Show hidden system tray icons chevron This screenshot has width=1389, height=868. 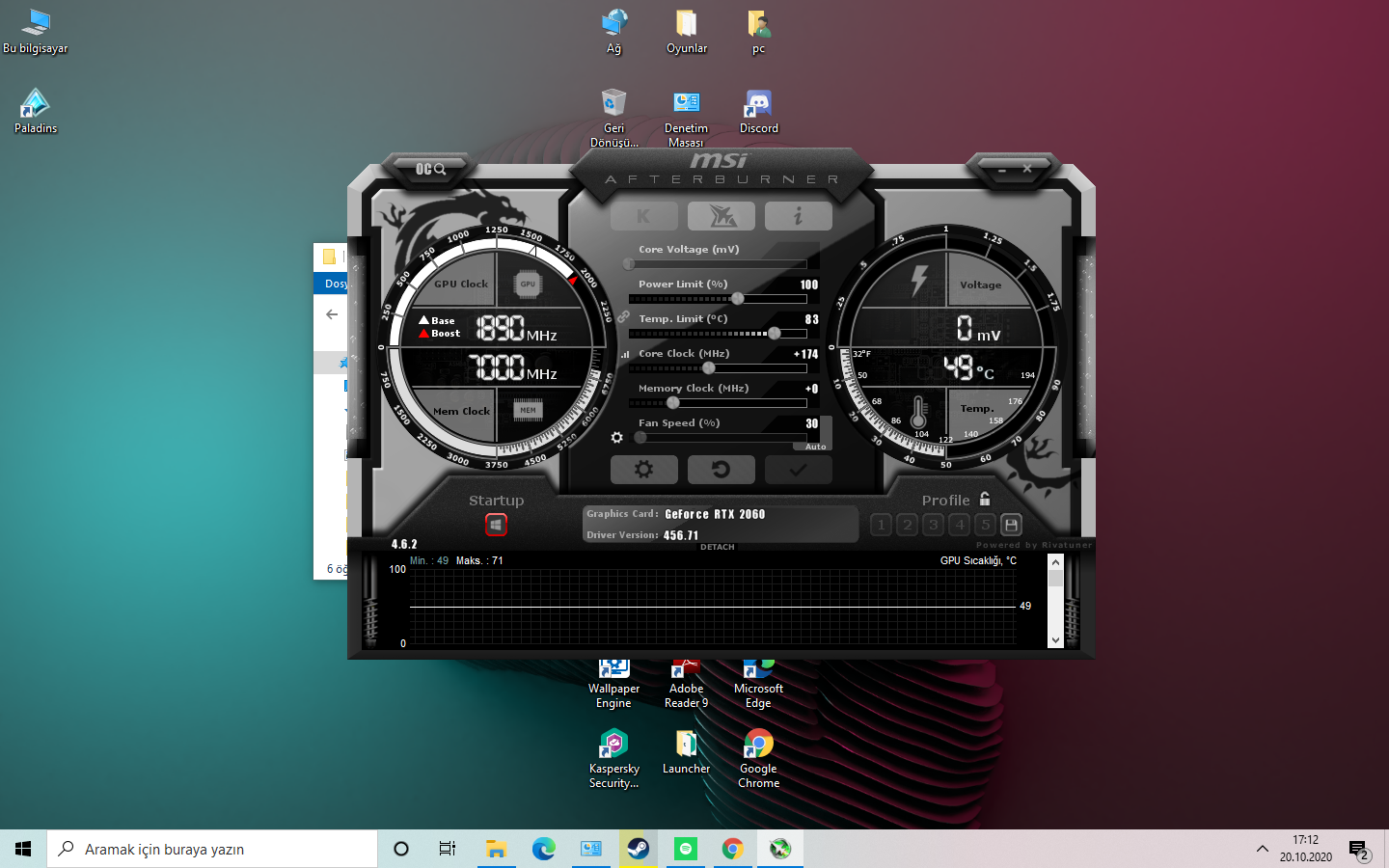pos(1262,849)
